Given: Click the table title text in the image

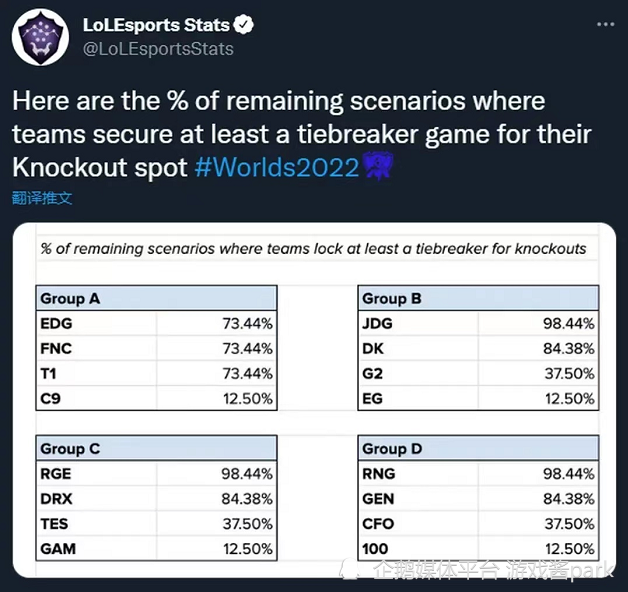Looking at the screenshot, I should click(313, 249).
